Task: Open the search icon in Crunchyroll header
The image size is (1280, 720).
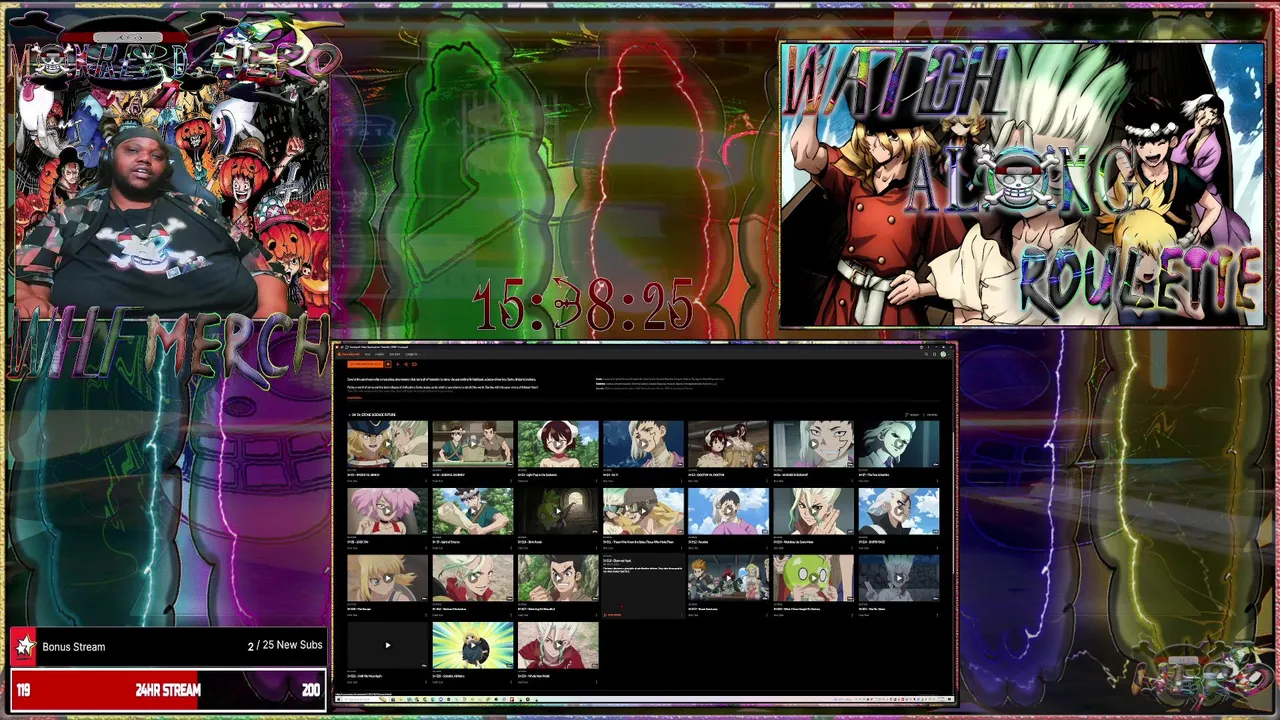Action: 926,354
